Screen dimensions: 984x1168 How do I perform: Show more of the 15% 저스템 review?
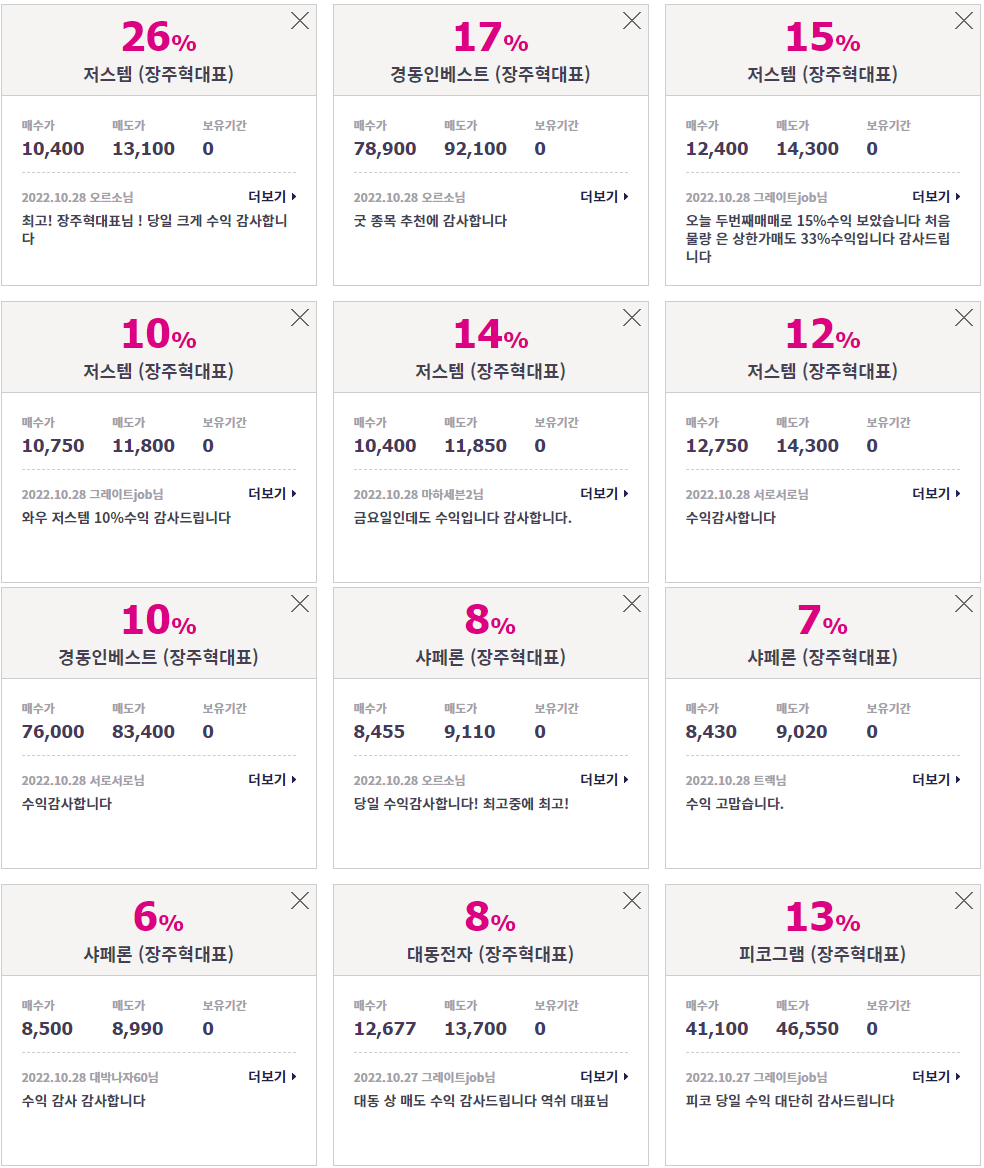(x=937, y=197)
